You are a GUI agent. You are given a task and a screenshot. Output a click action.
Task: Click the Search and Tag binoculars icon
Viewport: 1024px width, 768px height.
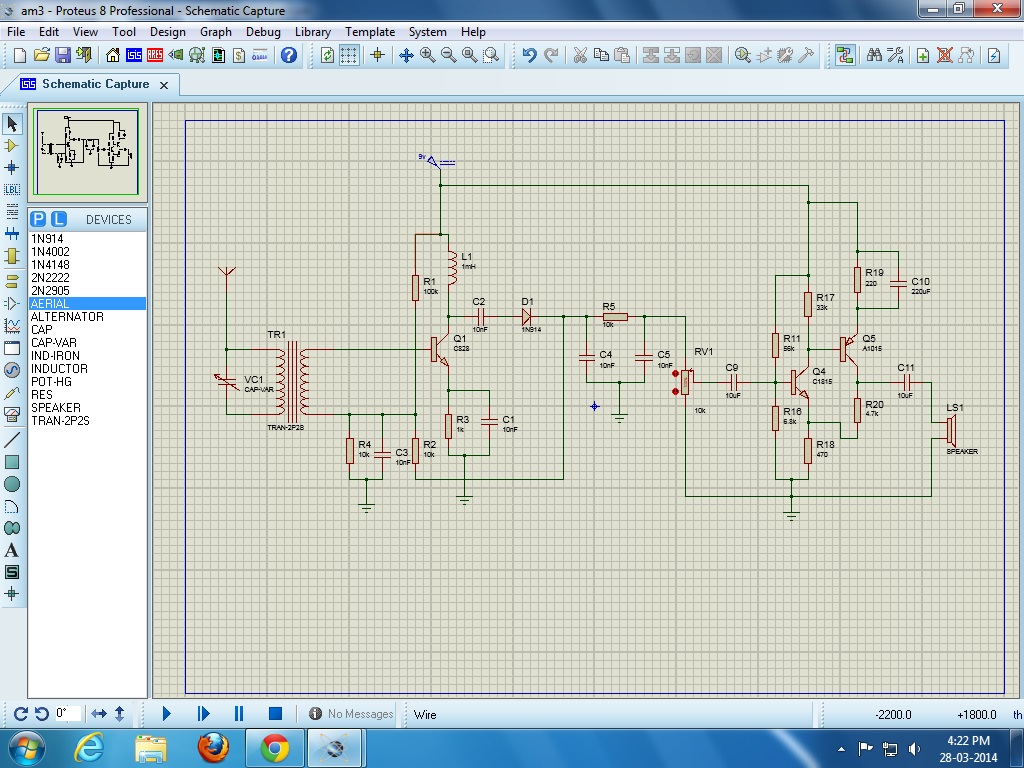click(874, 55)
